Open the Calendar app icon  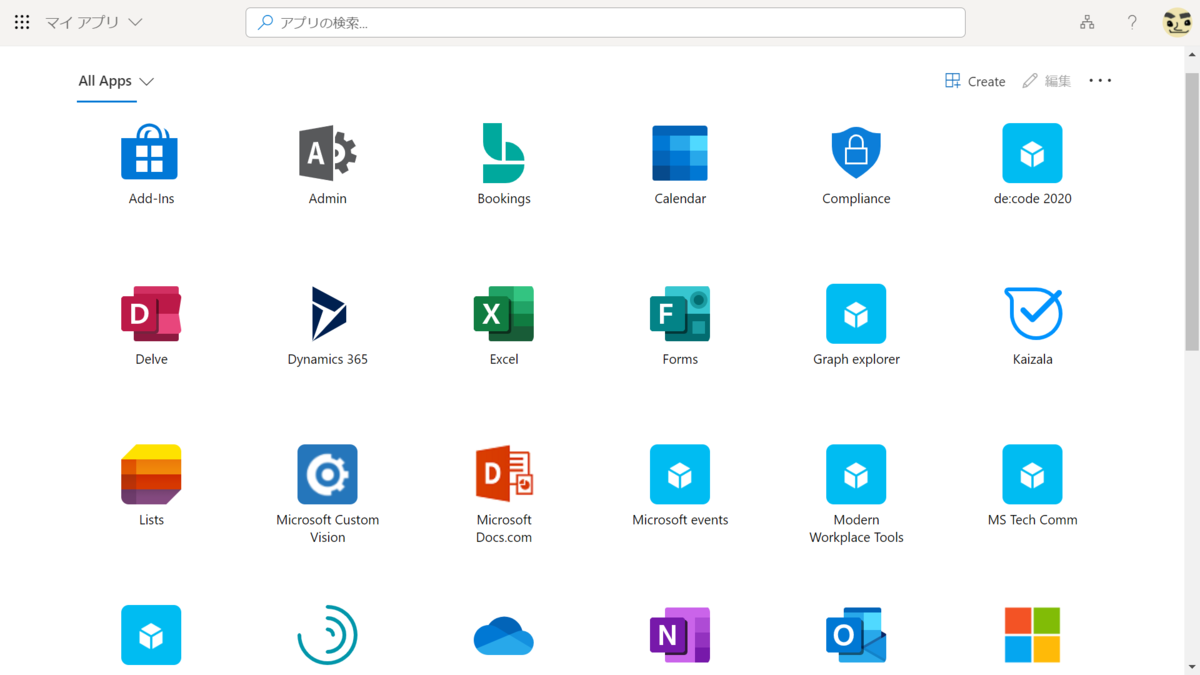pos(680,152)
